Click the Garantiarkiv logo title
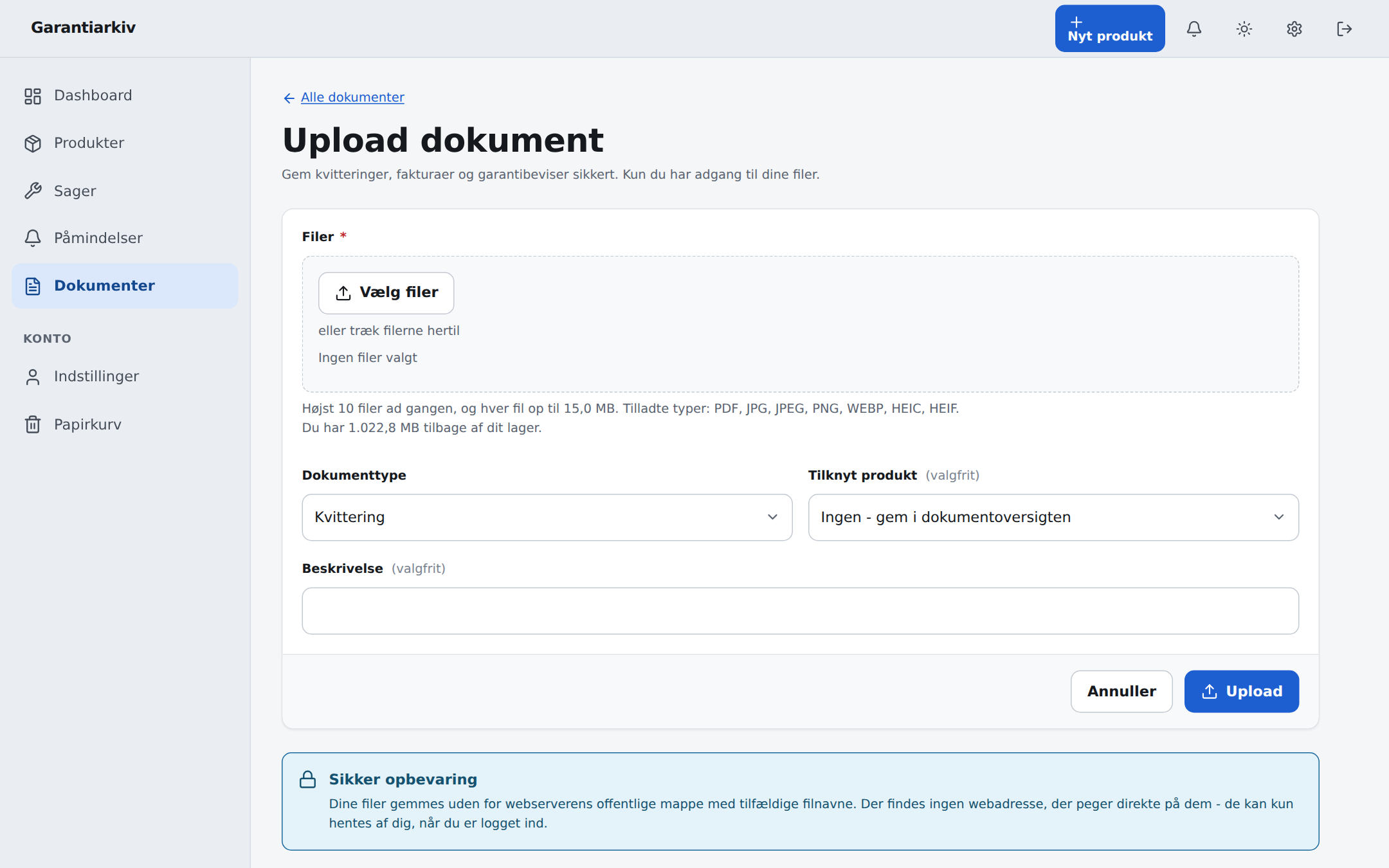1389x868 pixels. pyautogui.click(x=83, y=28)
